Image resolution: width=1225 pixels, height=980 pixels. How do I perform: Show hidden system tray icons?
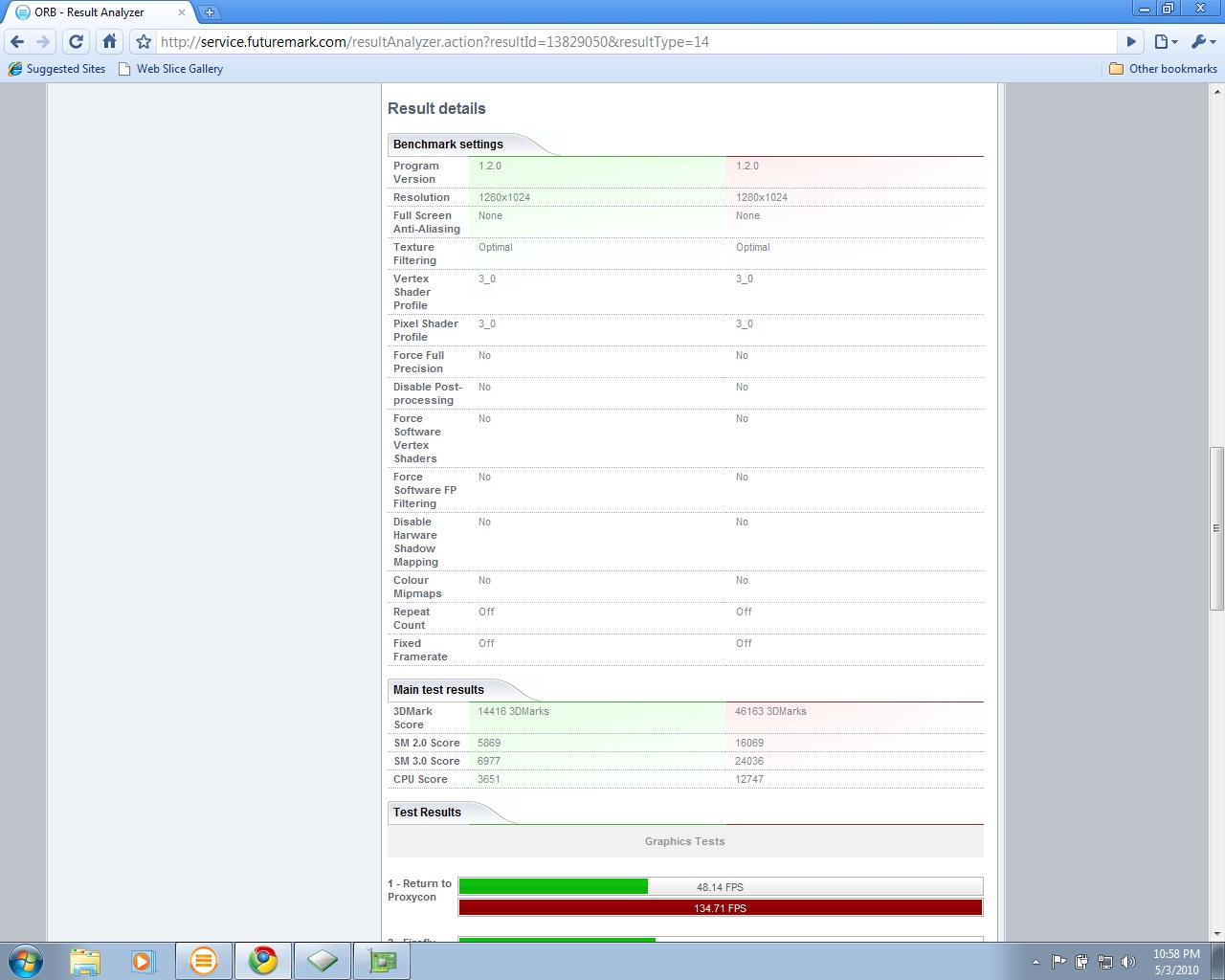tap(1036, 962)
